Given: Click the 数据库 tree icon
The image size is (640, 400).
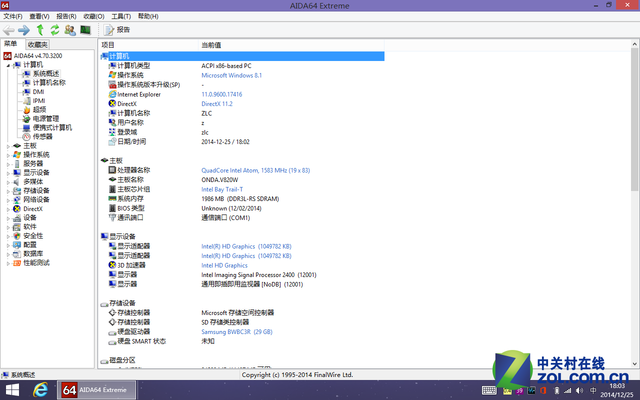Looking at the screenshot, I should pos(17,254).
